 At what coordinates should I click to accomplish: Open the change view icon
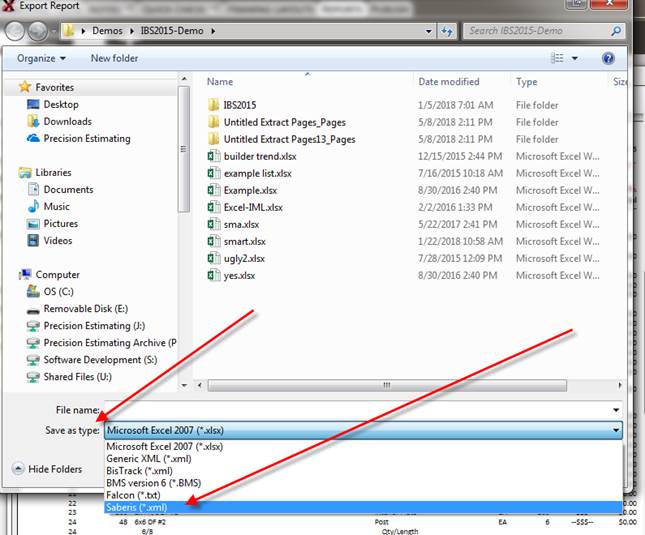(558, 59)
